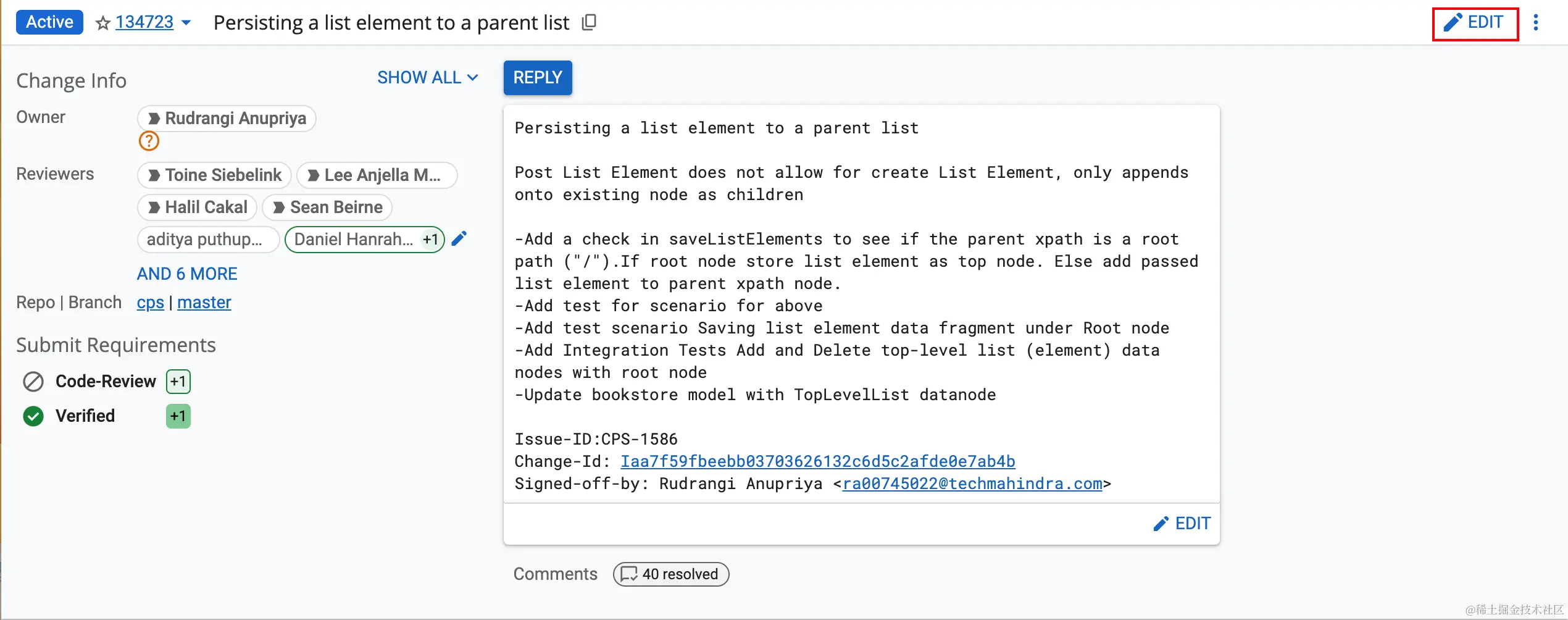Open the dropdown arrow next to 134723
This screenshot has width=1568, height=620.
pyautogui.click(x=186, y=23)
